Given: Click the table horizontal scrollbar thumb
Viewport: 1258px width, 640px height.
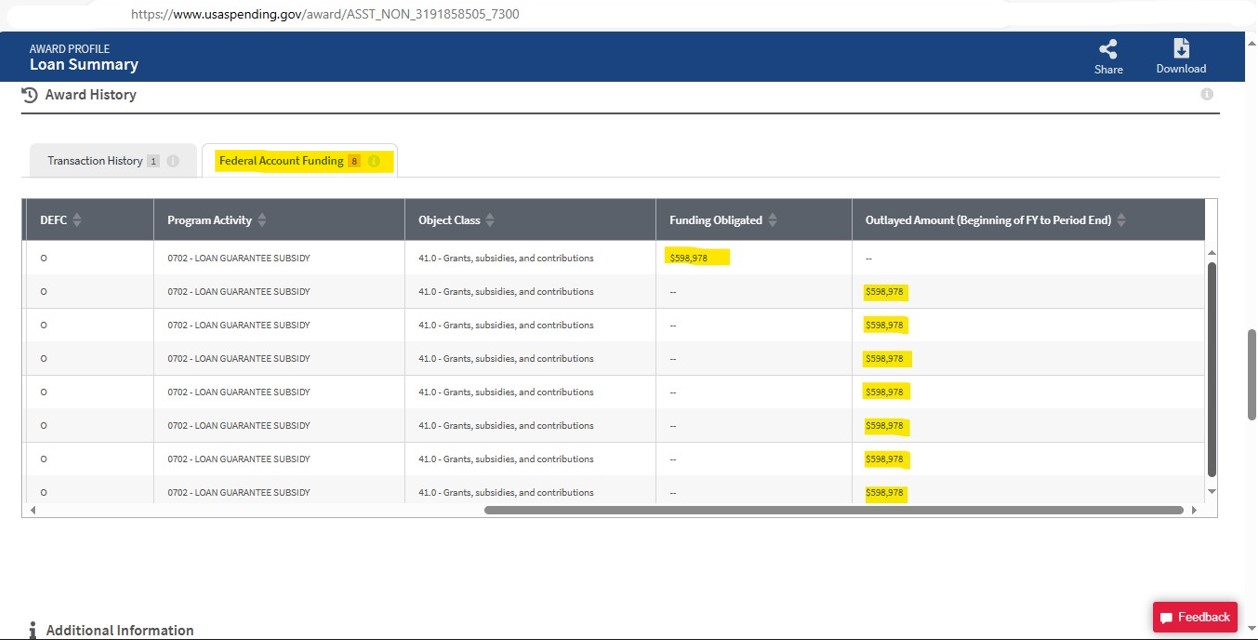Looking at the screenshot, I should 834,510.
